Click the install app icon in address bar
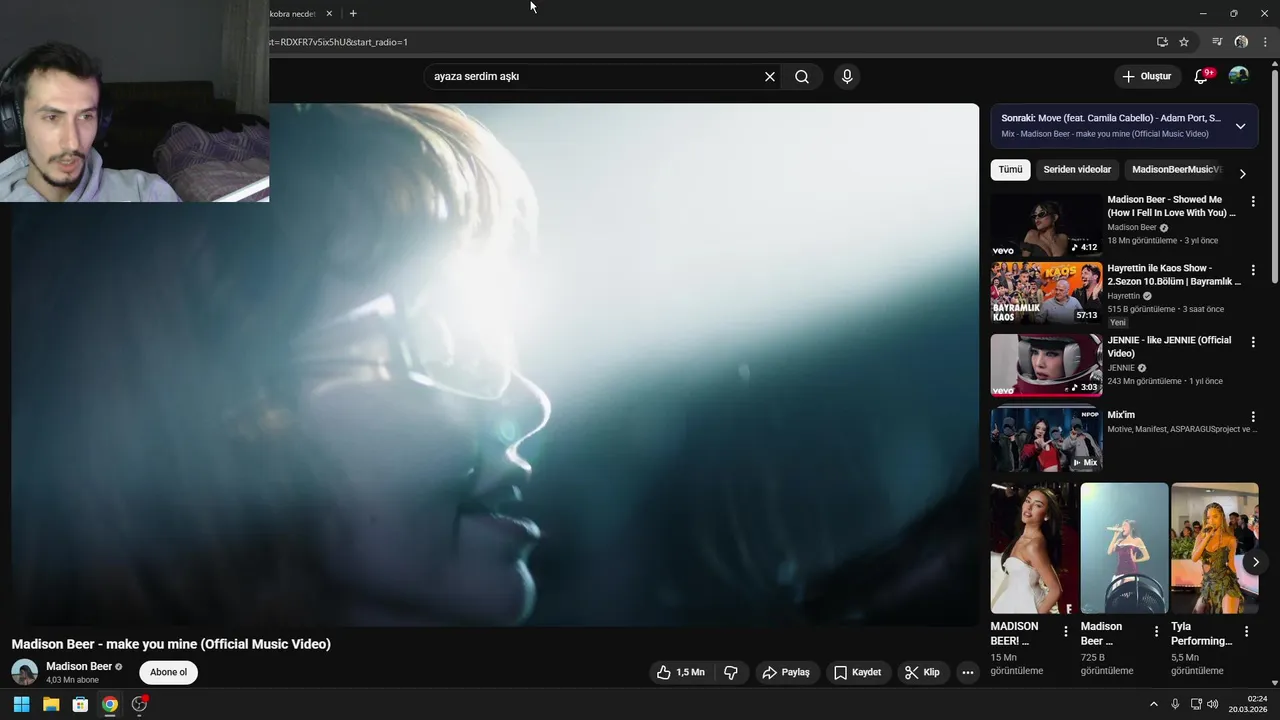This screenshot has width=1280, height=720. pos(1162,42)
